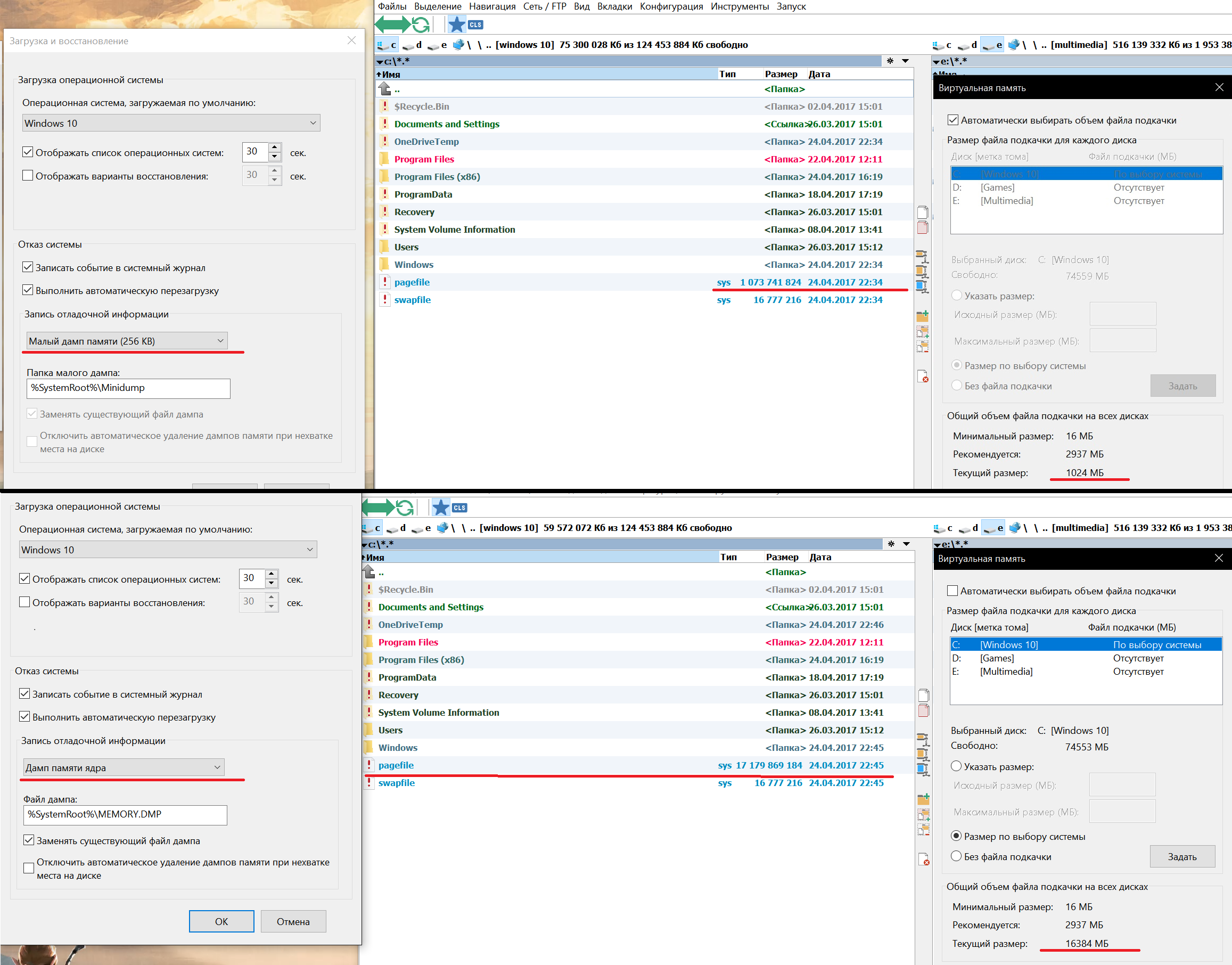1232x965 pixels.
Task: Select 'Без файла подкачки' radio in lower dialog
Action: pos(956,856)
